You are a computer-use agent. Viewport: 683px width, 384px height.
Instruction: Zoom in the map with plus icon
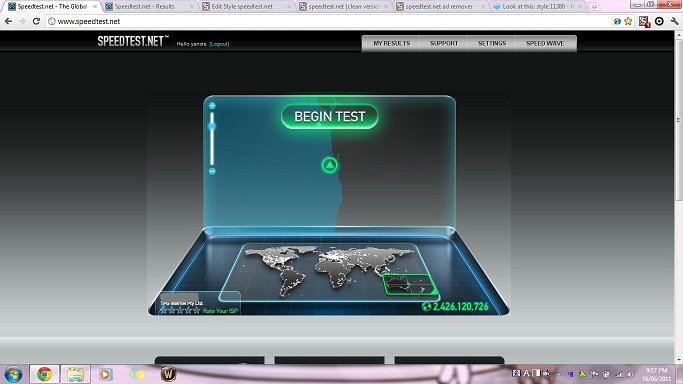[x=212, y=106]
